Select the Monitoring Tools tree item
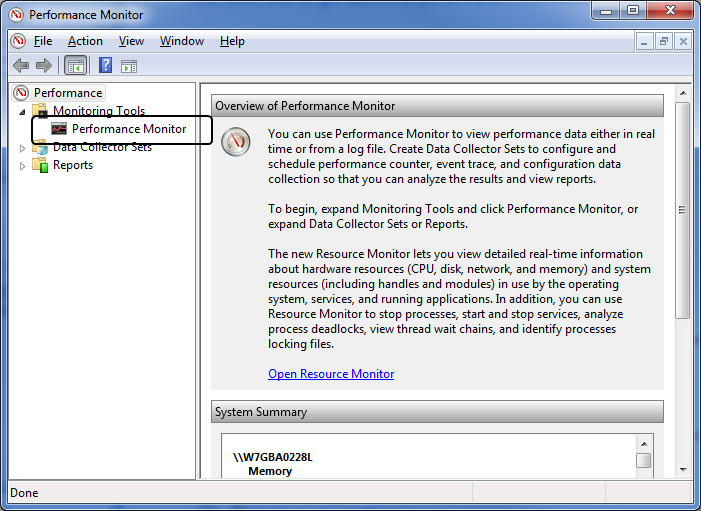The image size is (701, 511). 99,110
